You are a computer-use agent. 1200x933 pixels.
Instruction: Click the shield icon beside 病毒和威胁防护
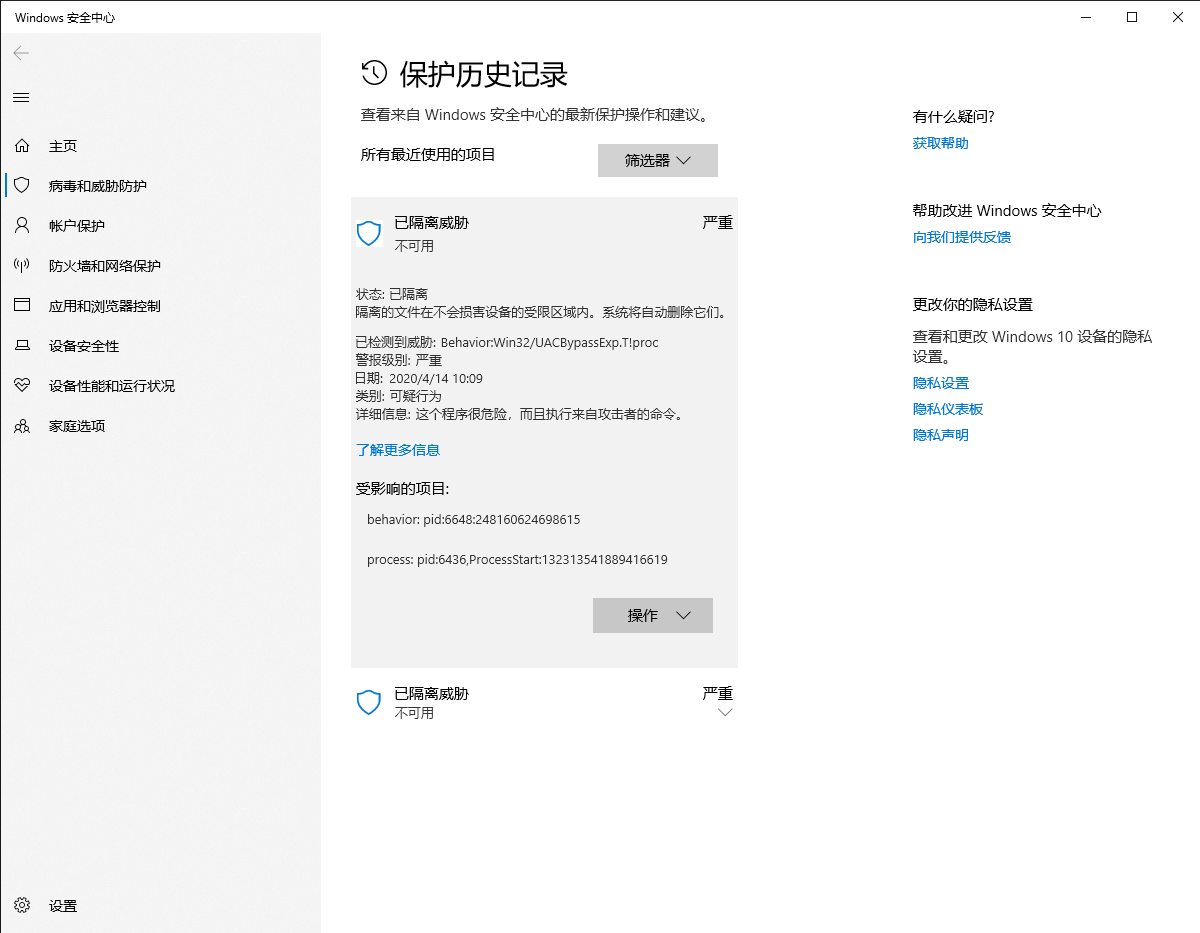point(22,185)
